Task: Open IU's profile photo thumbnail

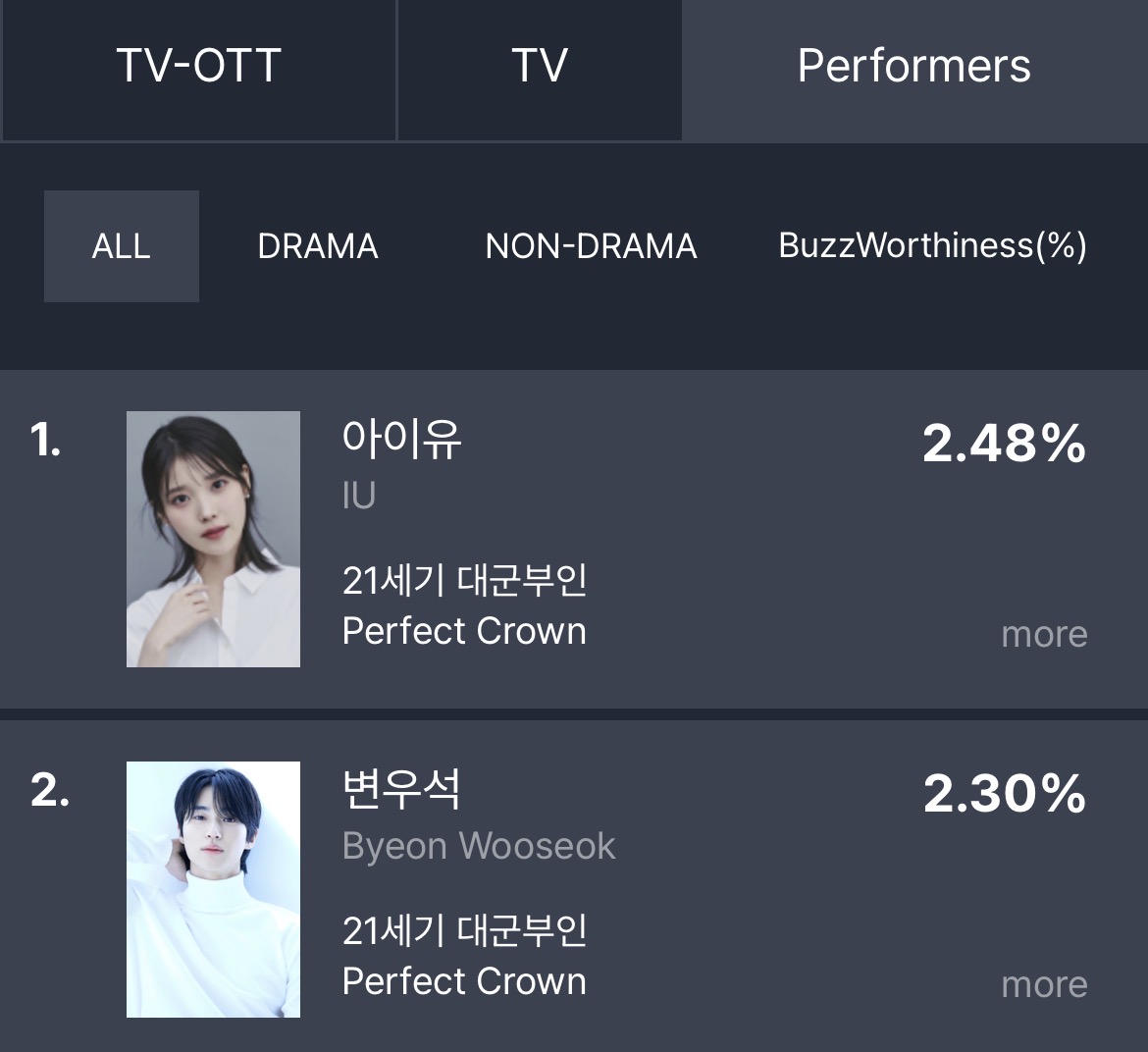Action: 213,539
